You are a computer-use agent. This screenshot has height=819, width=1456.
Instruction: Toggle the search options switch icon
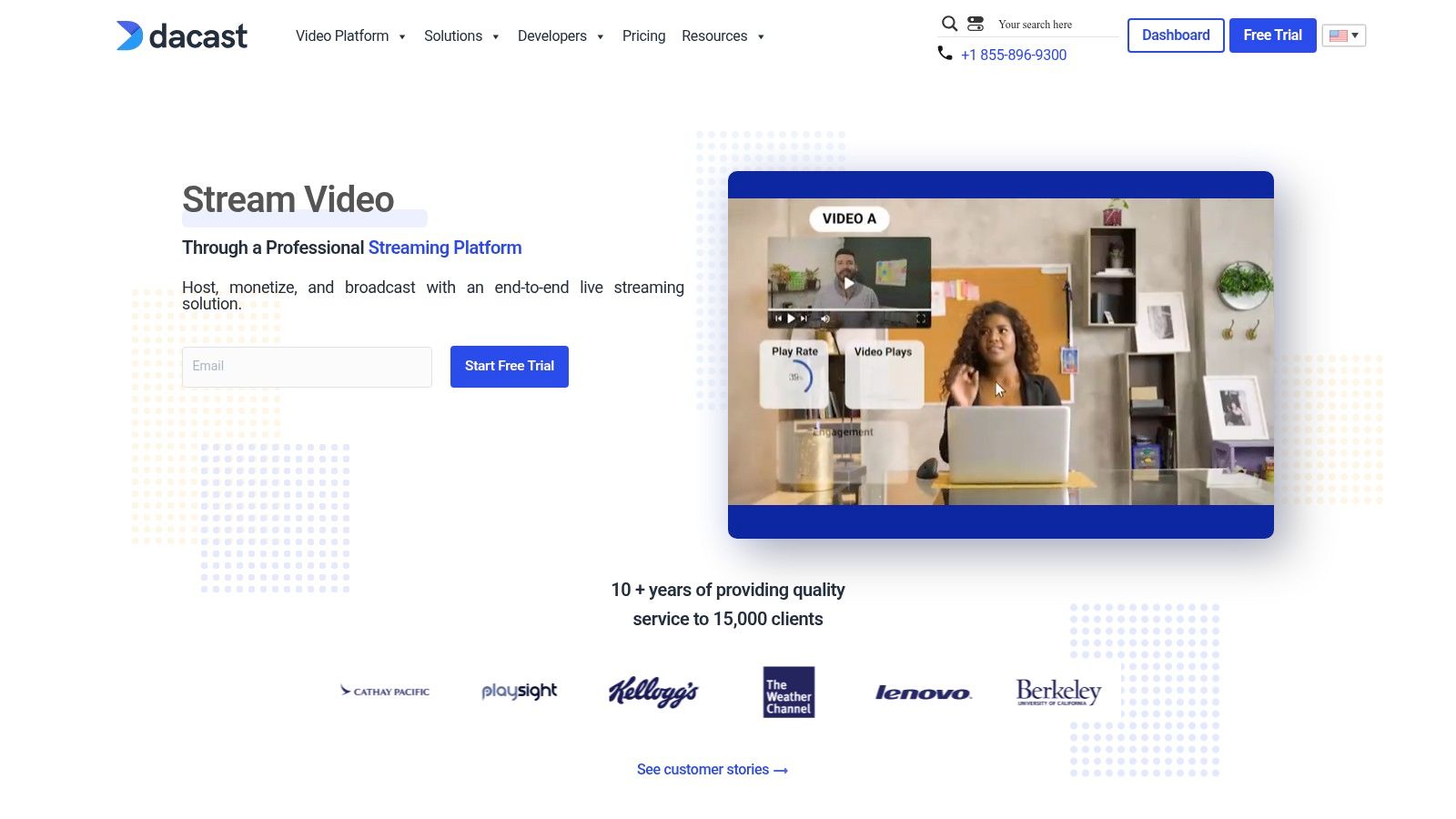click(976, 24)
